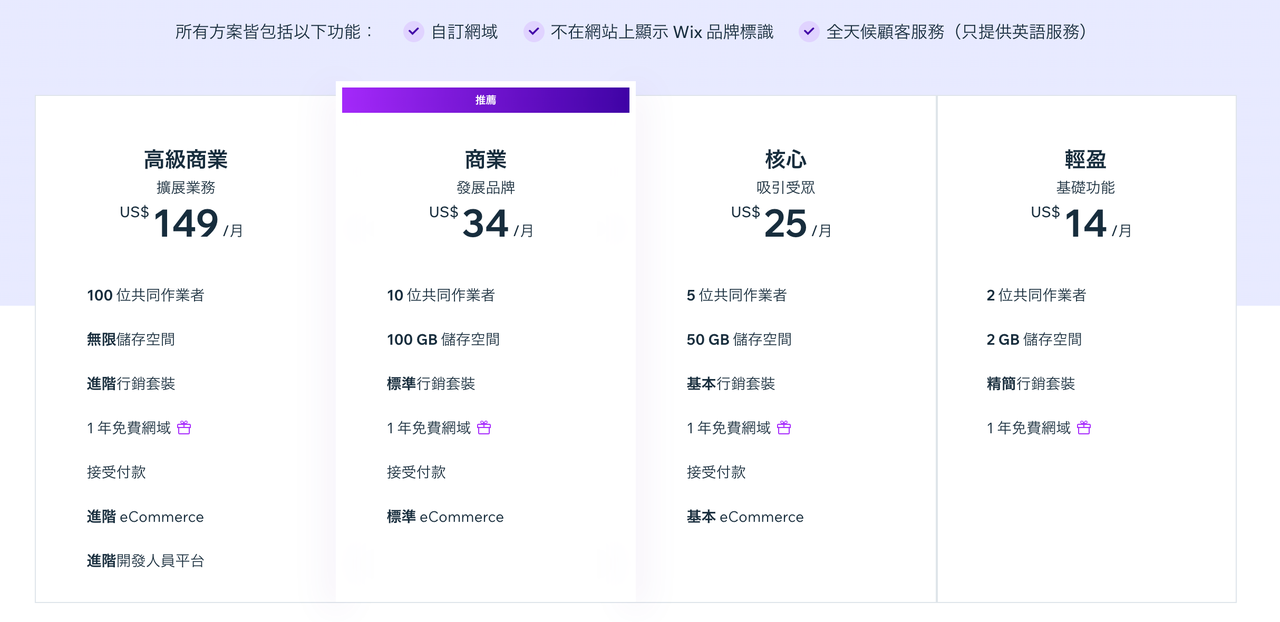Viewport: 1280px width, 622px height.
Task: Click the gift icon in the 核心 plan
Action: 785,427
